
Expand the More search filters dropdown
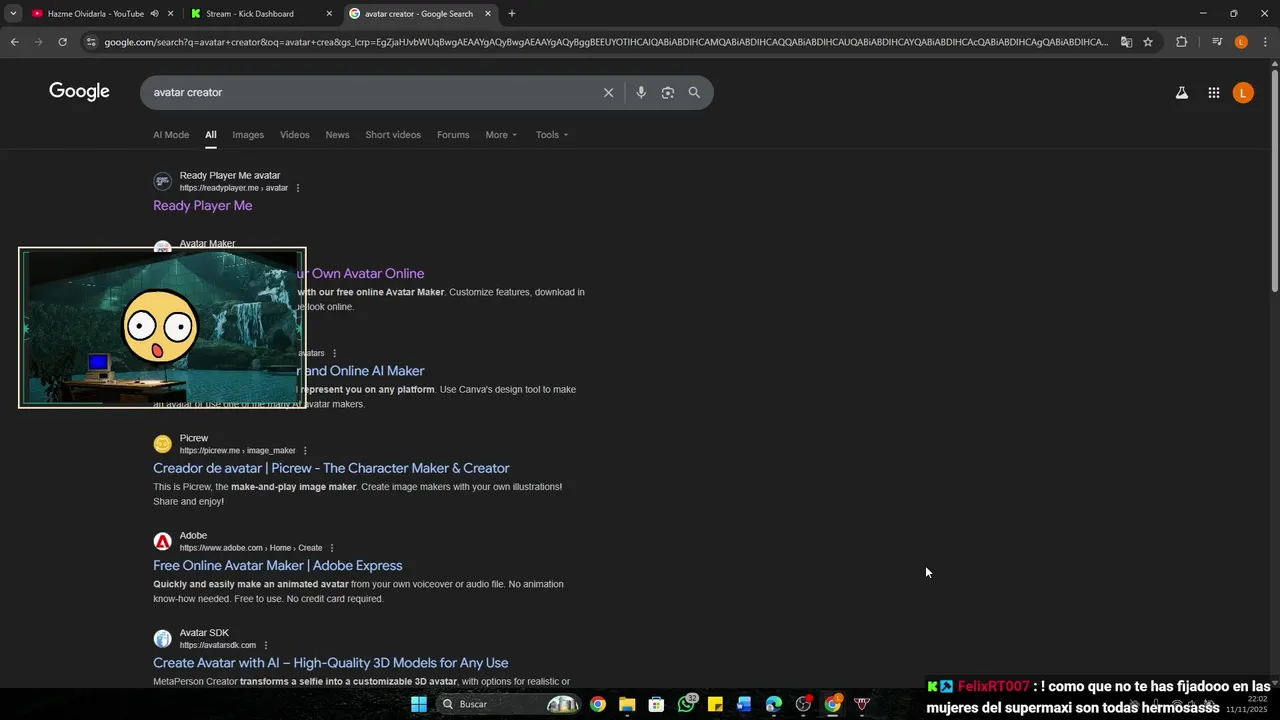pos(501,135)
